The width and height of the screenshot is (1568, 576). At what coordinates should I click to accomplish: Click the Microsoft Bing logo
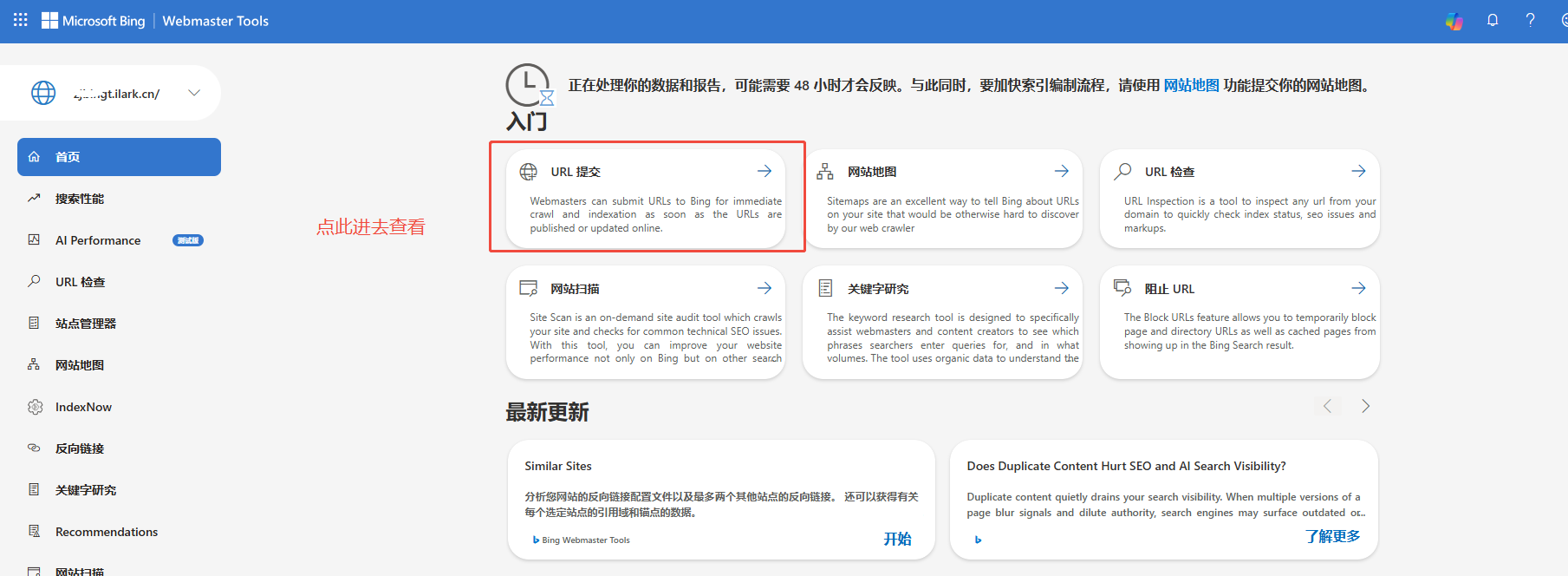tap(94, 21)
